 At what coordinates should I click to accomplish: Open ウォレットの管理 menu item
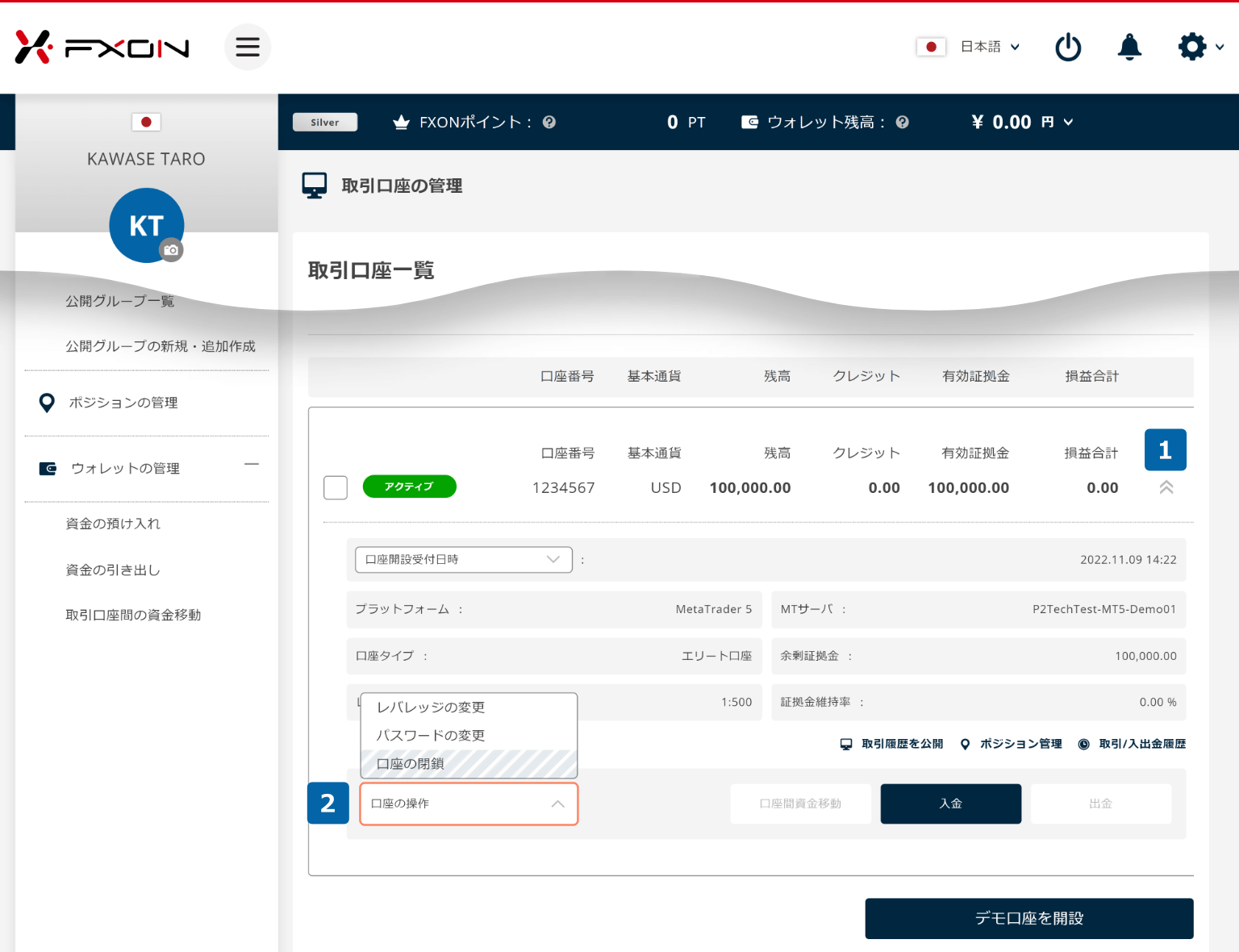click(x=125, y=468)
